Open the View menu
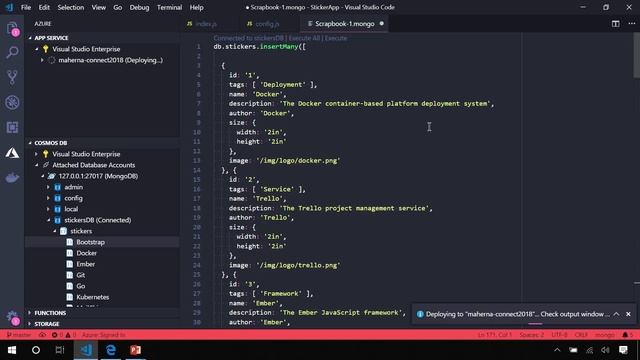Screen dimensions: 640x360 click(98, 7)
